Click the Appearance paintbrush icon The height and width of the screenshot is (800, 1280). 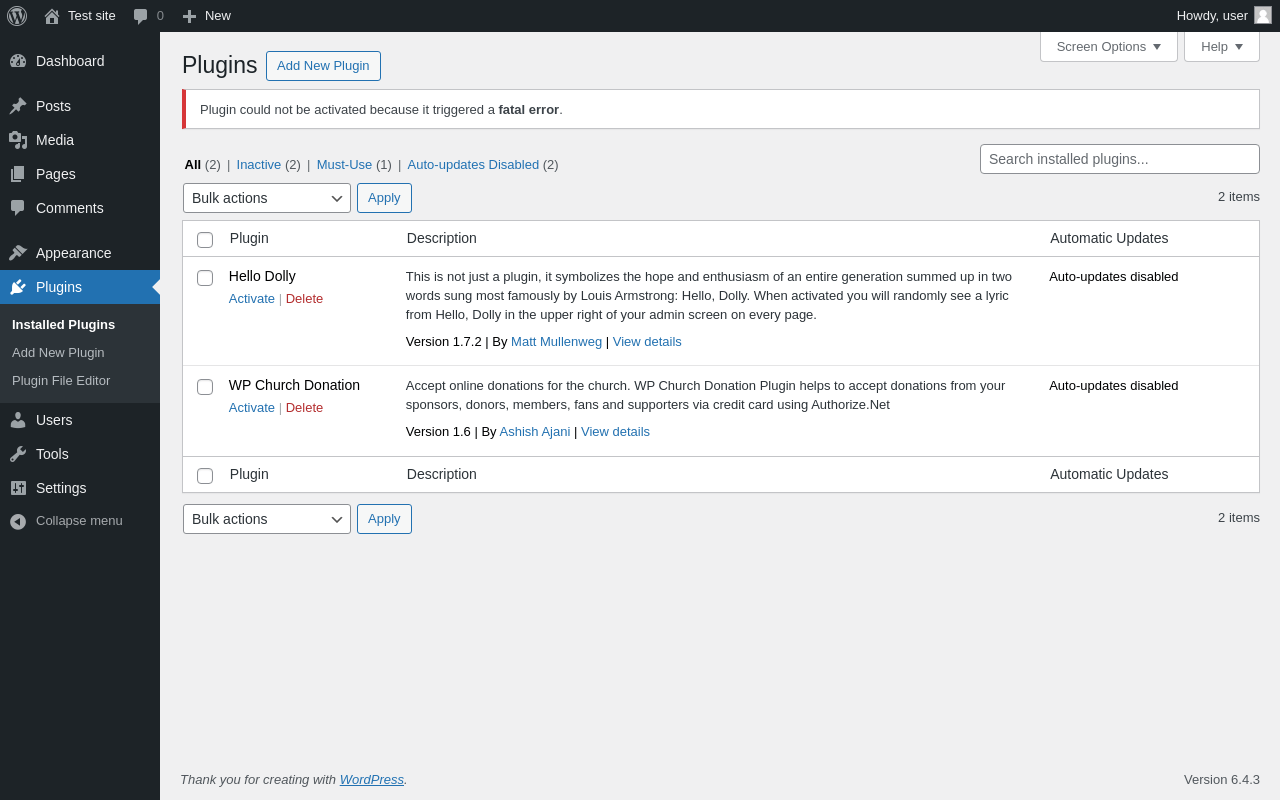click(18, 253)
